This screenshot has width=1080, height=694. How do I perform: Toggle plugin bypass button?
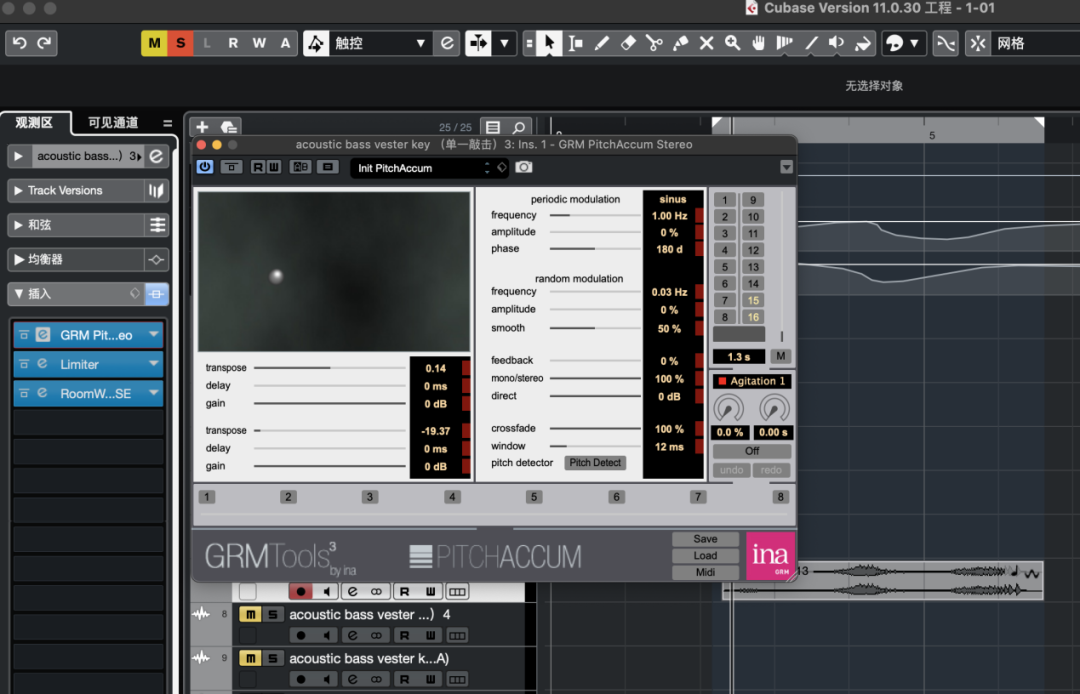coord(231,167)
